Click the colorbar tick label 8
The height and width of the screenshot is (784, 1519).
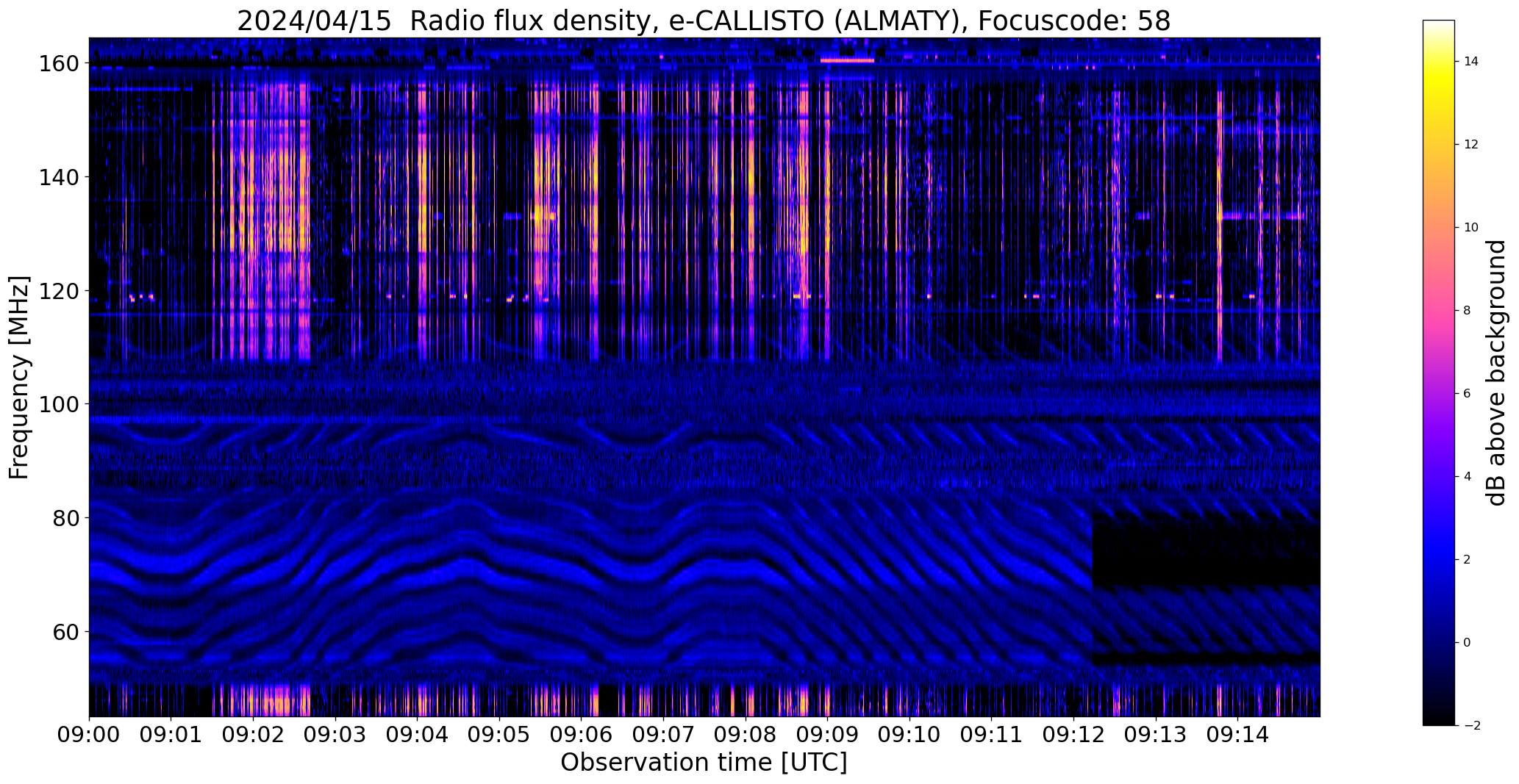point(1468,311)
